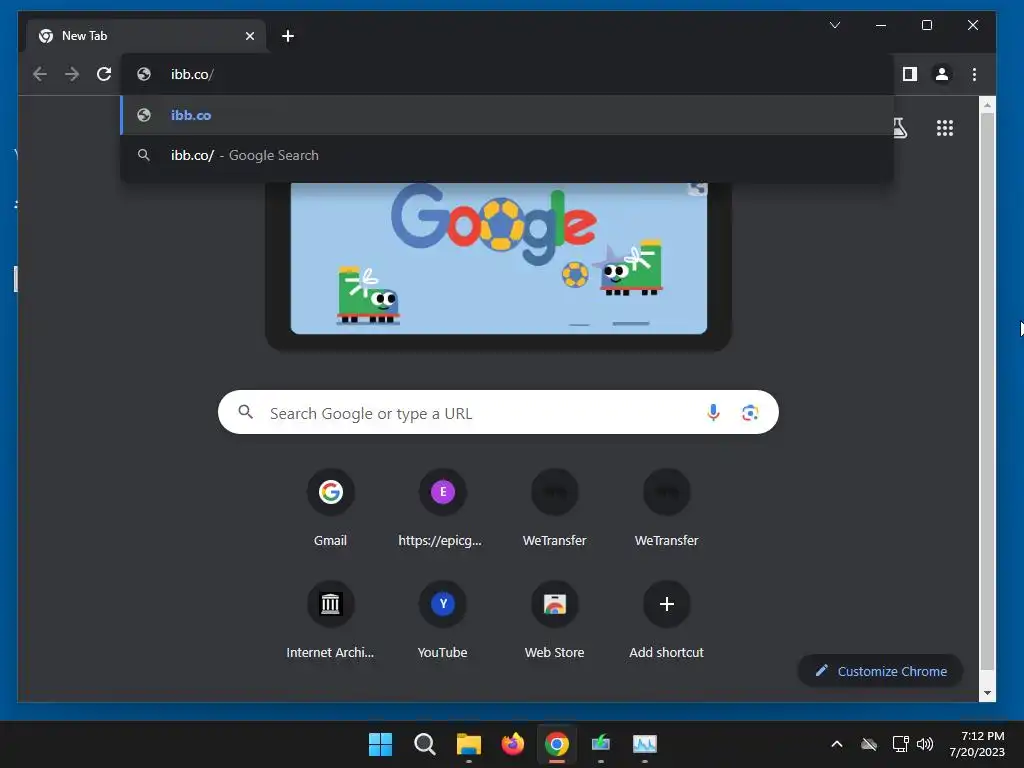The width and height of the screenshot is (1024, 768).
Task: Open the Search Labs flask icon
Action: [900, 127]
